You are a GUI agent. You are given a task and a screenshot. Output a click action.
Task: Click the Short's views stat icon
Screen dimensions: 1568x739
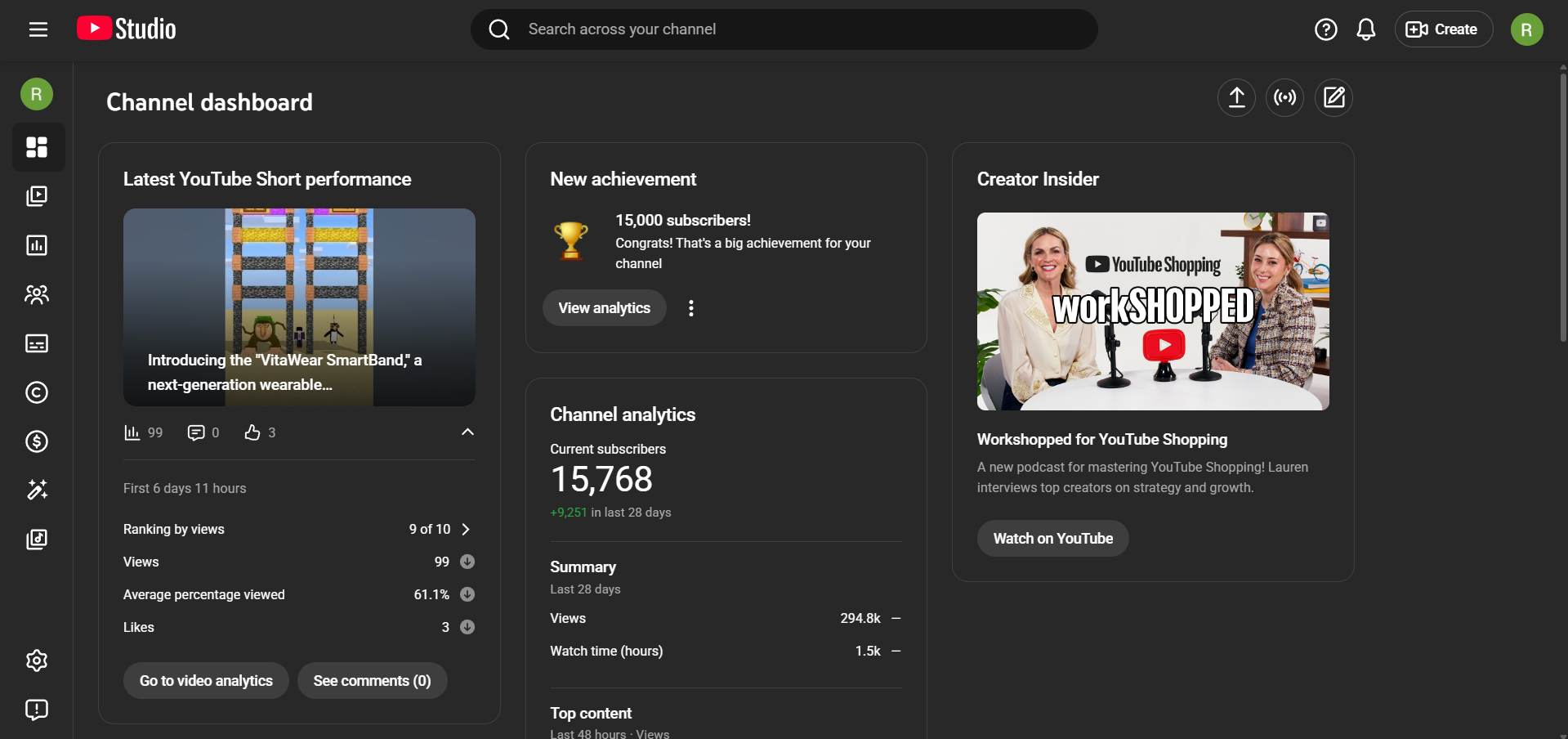132,432
